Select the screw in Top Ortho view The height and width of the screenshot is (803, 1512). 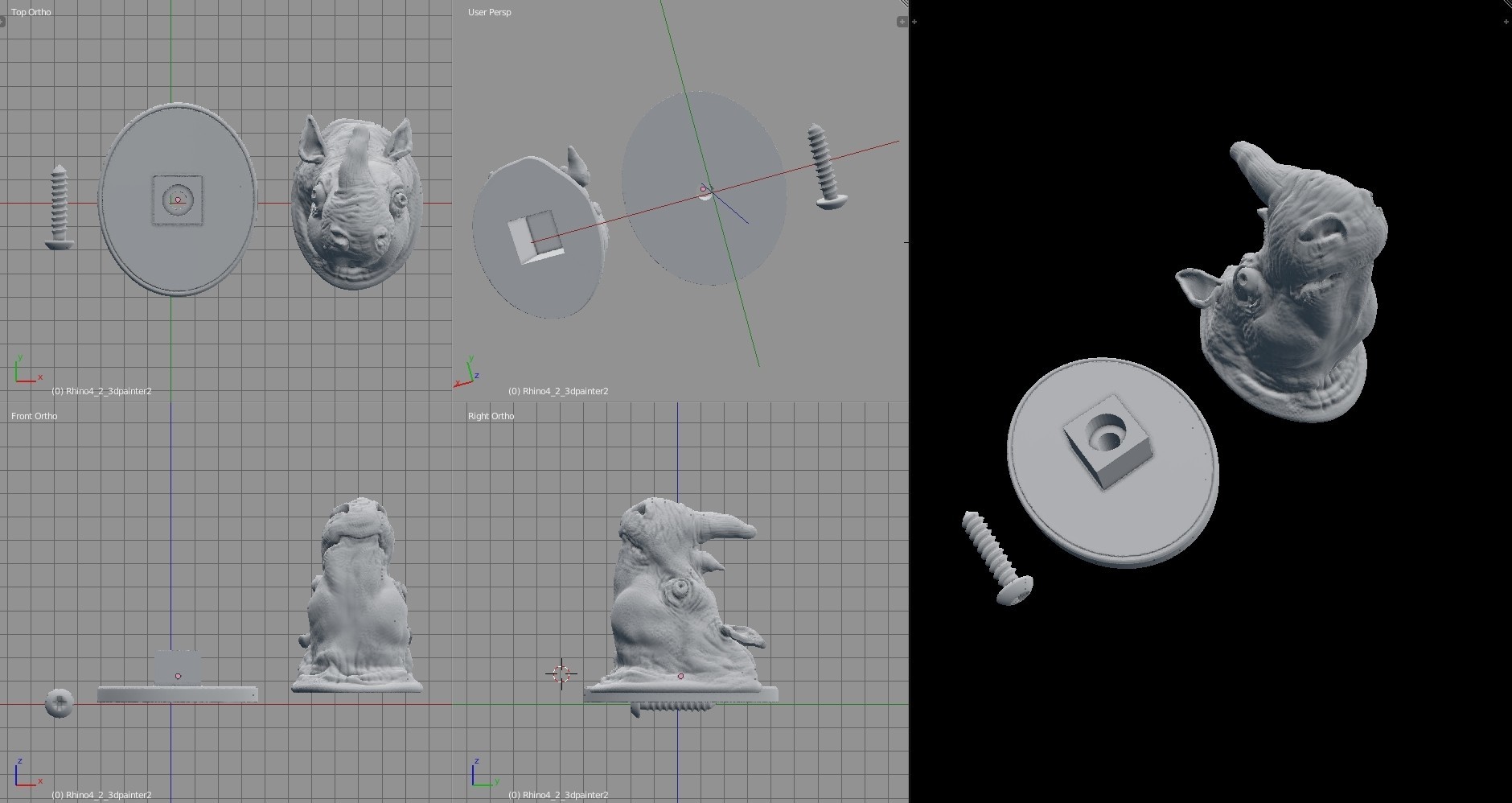point(59,207)
